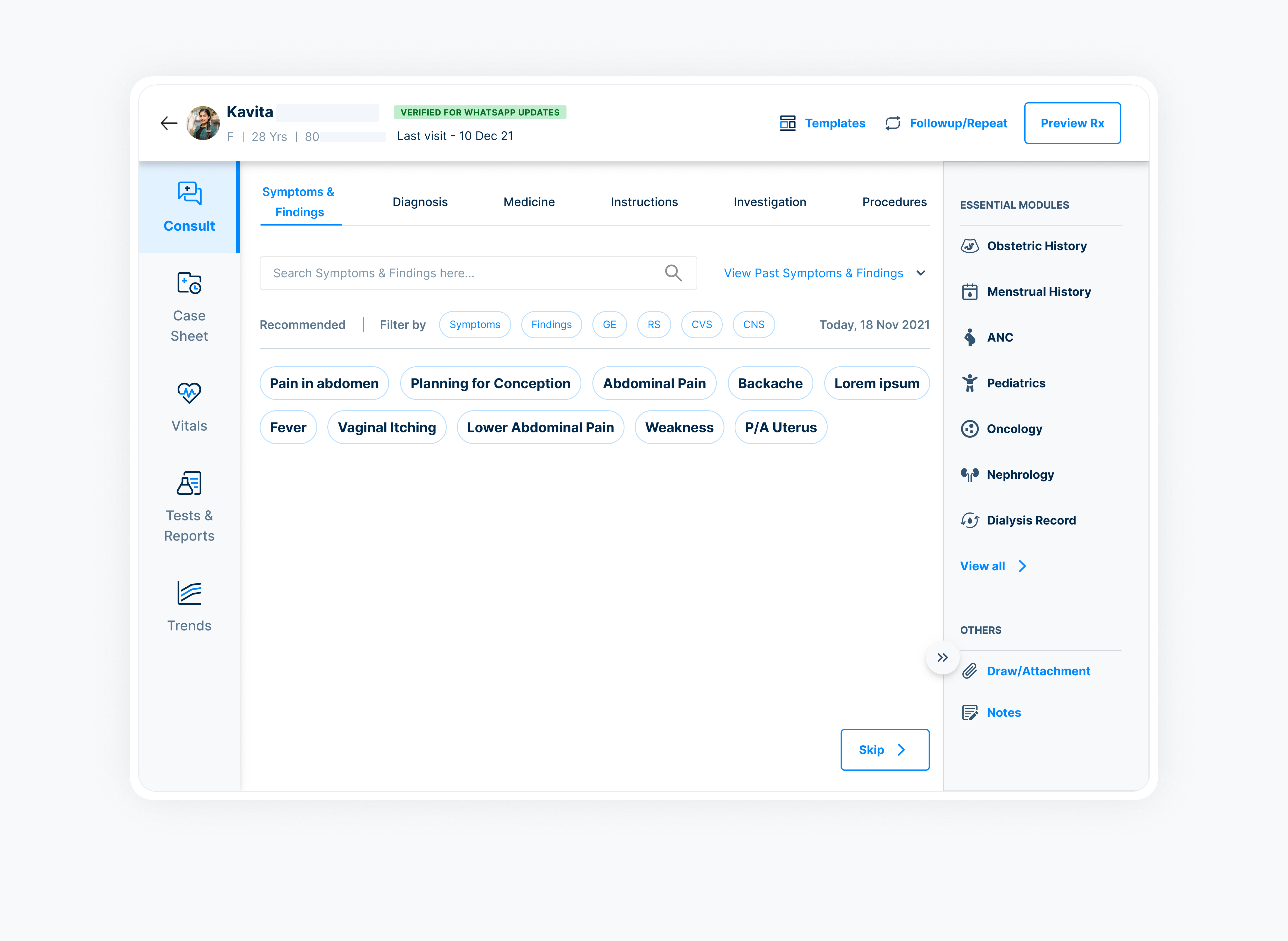Collapse right panel with double chevron button
Image resolution: width=1288 pixels, height=941 pixels.
point(943,657)
